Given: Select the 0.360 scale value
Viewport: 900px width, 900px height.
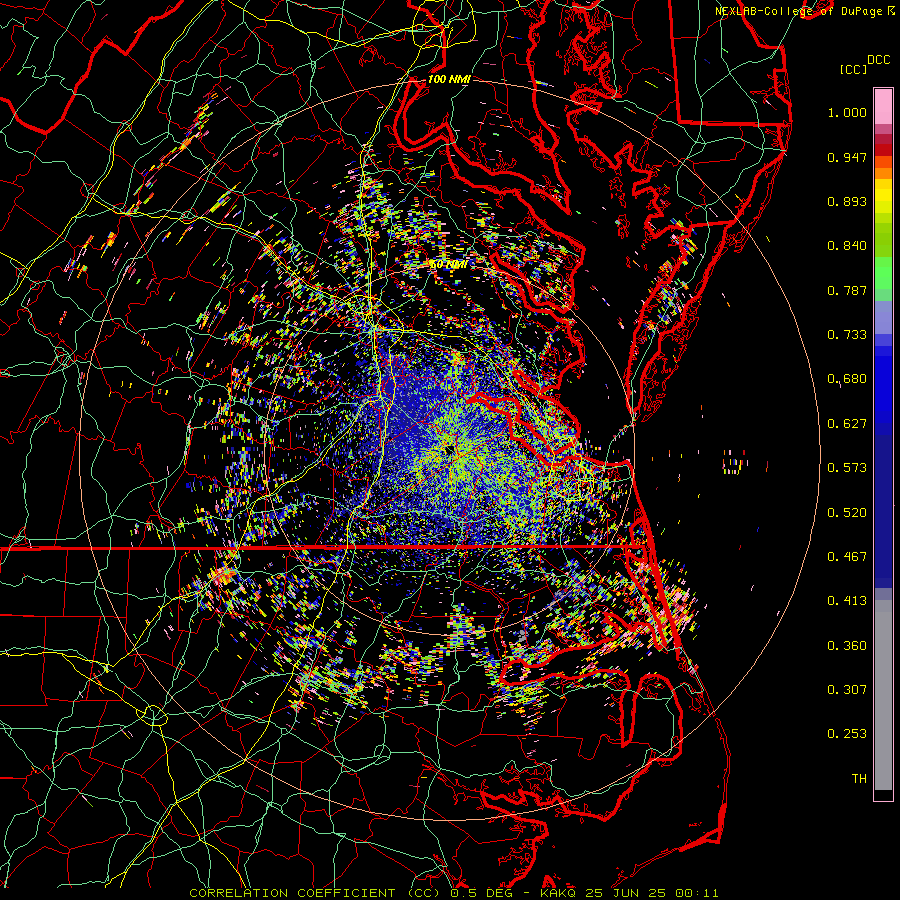Looking at the screenshot, I should point(847,646).
